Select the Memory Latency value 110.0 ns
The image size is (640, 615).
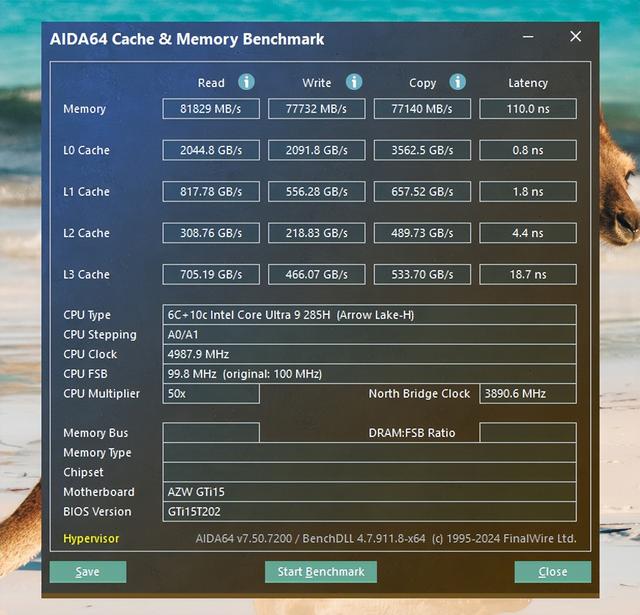[528, 109]
